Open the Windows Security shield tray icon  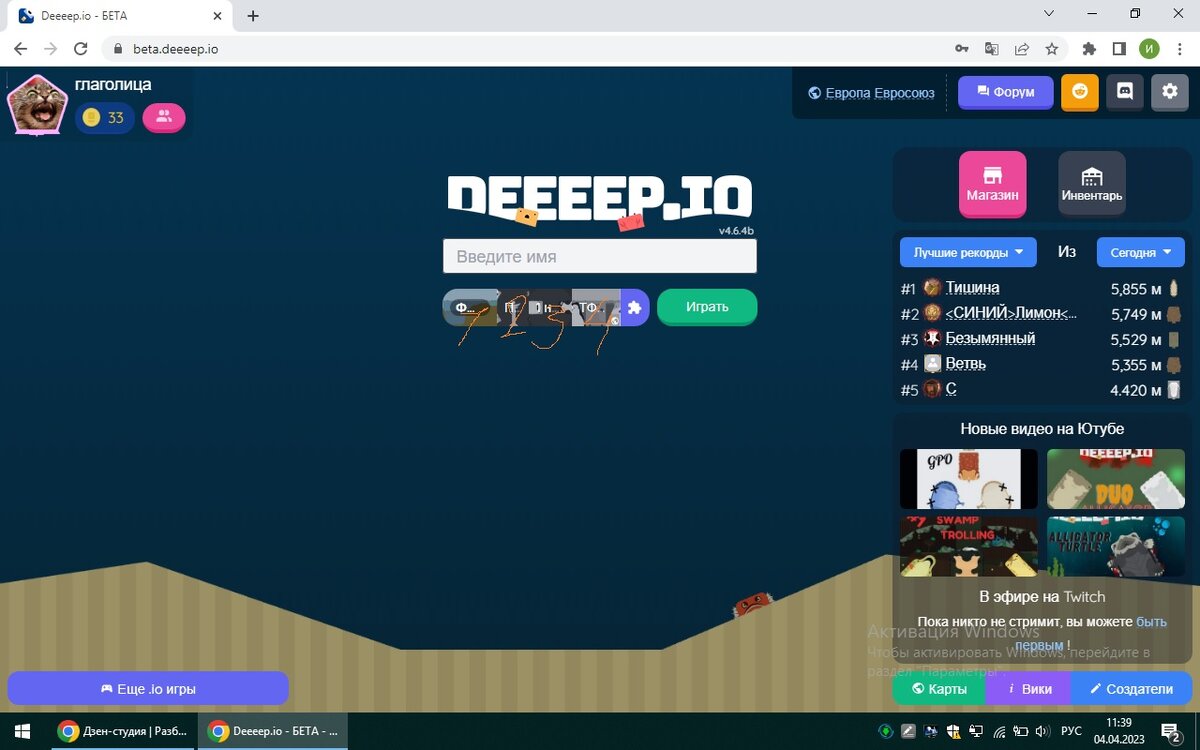954,731
